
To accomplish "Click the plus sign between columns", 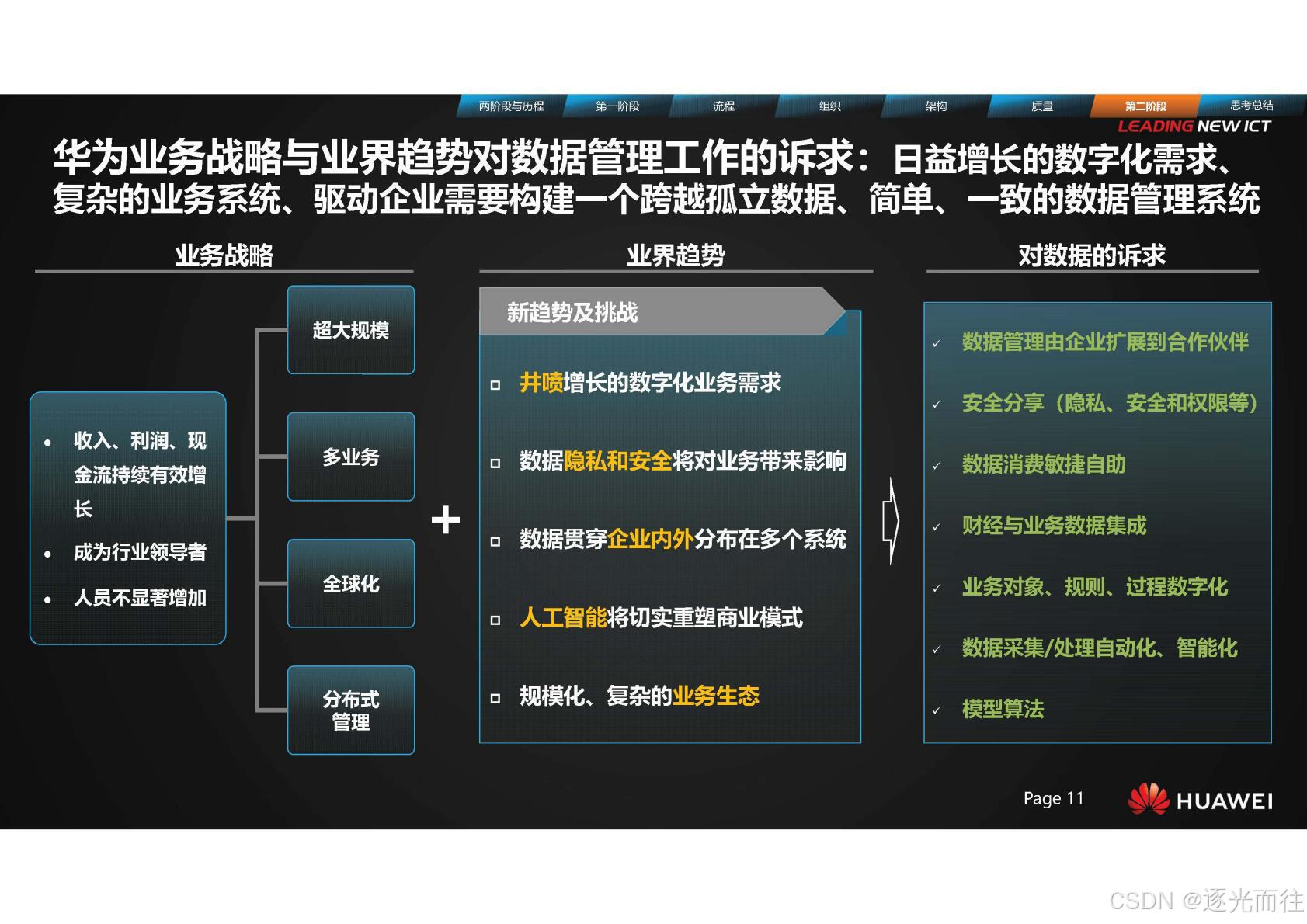I will tap(446, 519).
